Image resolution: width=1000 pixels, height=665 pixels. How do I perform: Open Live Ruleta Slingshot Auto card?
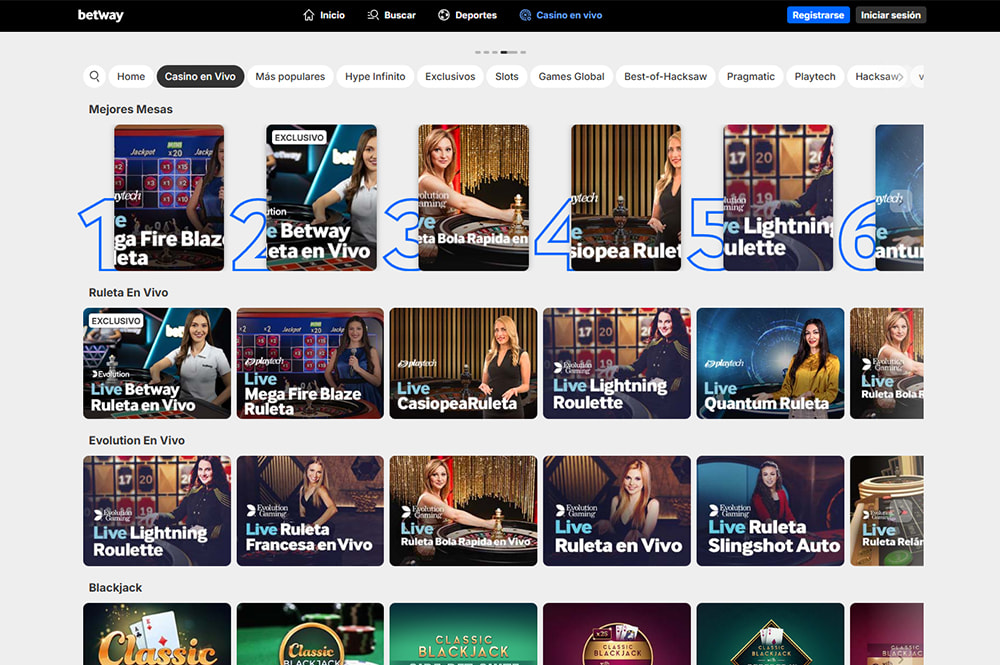[770, 511]
